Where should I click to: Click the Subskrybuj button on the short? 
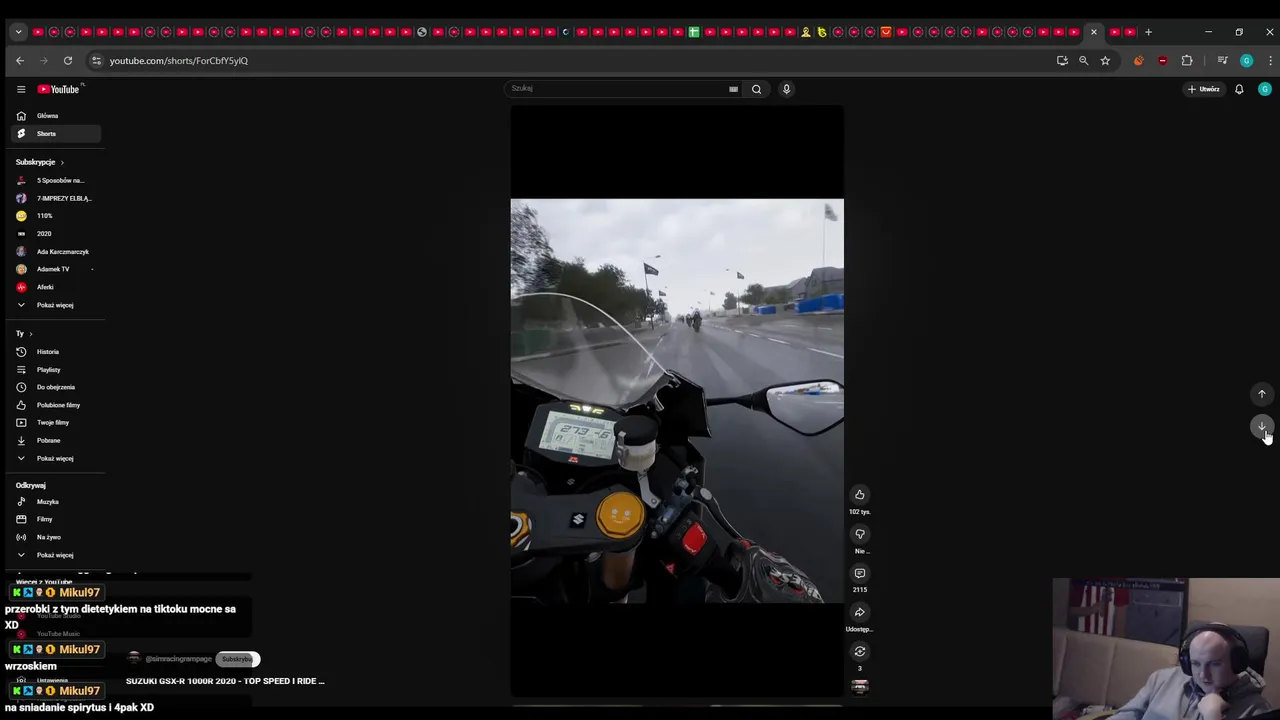[238, 659]
